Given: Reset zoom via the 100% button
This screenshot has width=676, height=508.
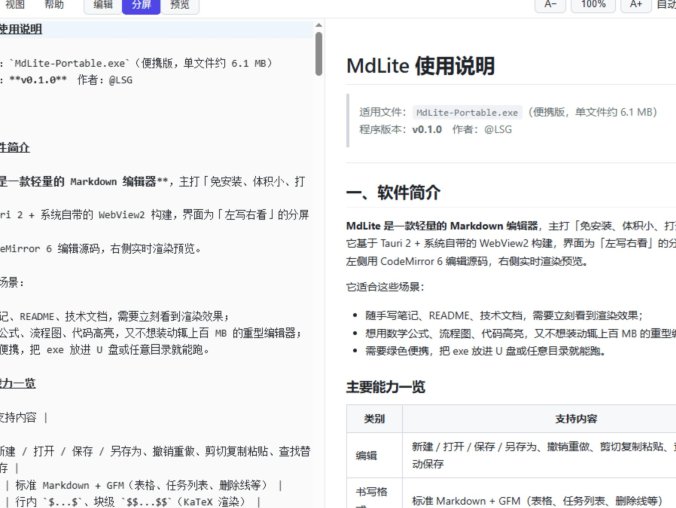Looking at the screenshot, I should pos(593,4).
